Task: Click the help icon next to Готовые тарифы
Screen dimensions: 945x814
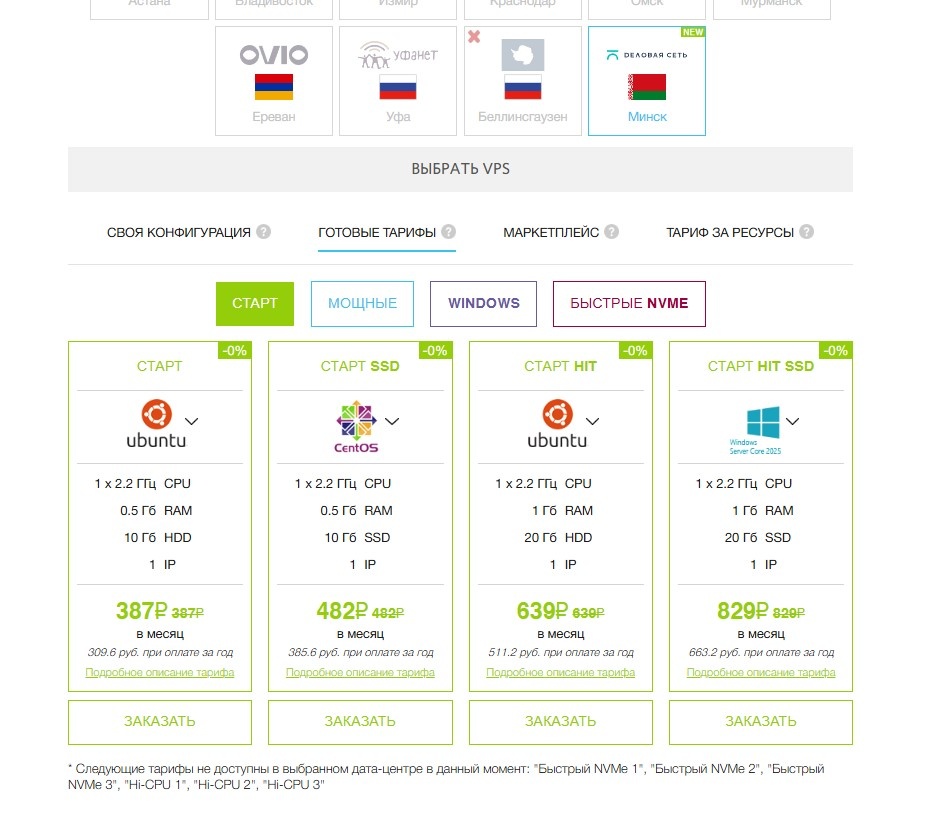Action: click(x=449, y=232)
